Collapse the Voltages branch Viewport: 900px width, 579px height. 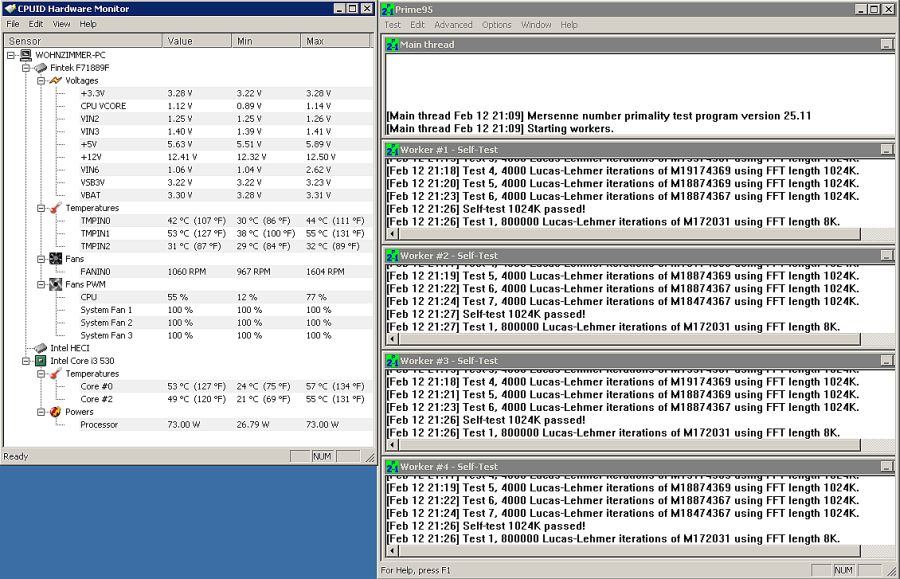point(41,81)
